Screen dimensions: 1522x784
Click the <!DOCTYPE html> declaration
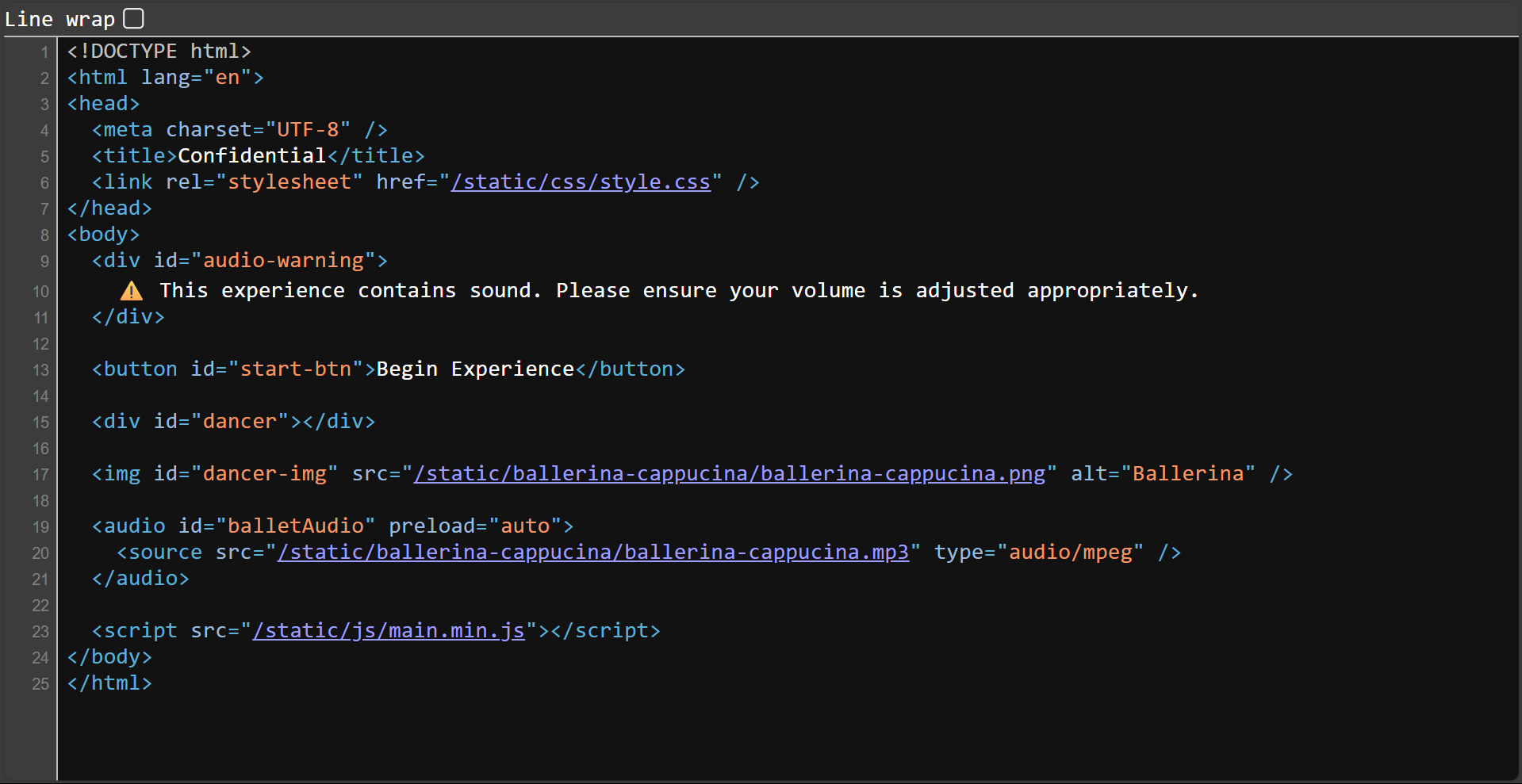[x=159, y=52]
